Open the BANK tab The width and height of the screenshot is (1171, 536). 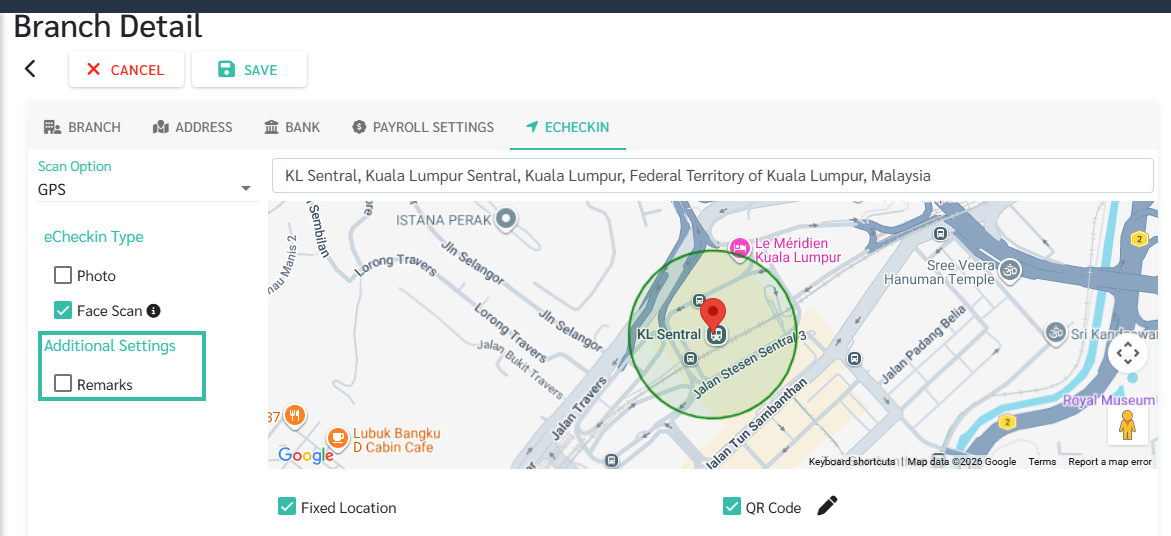click(292, 127)
